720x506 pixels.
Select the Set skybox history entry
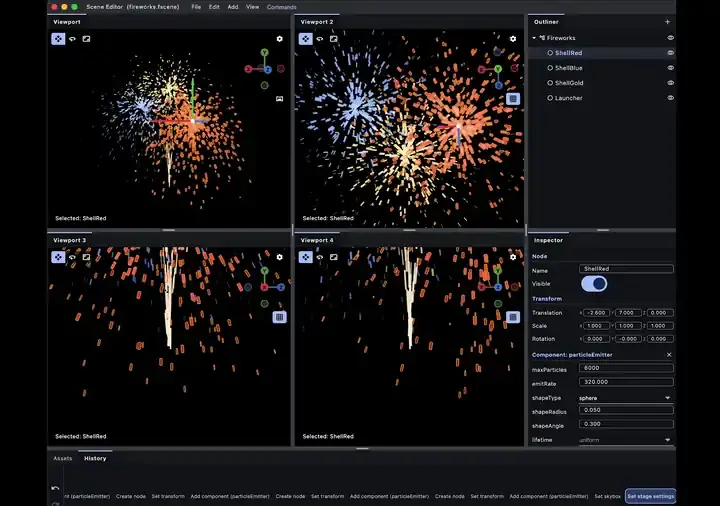[608, 496]
